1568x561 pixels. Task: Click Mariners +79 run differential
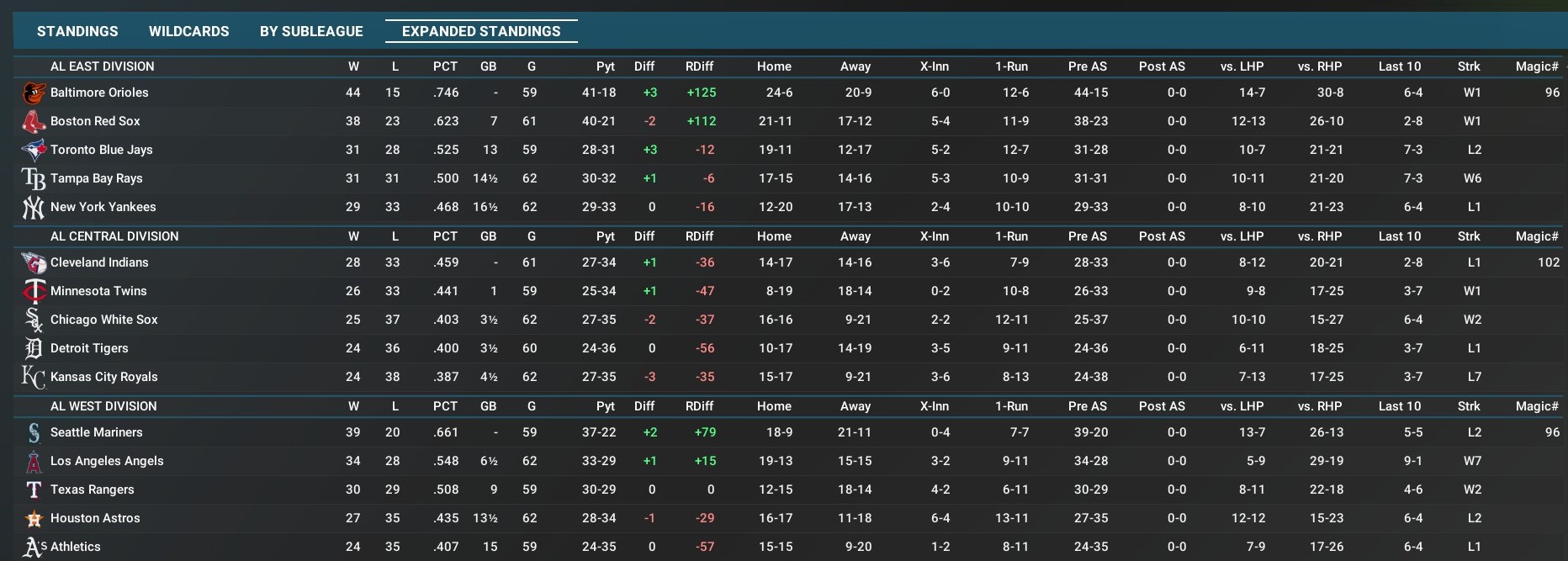point(705,432)
